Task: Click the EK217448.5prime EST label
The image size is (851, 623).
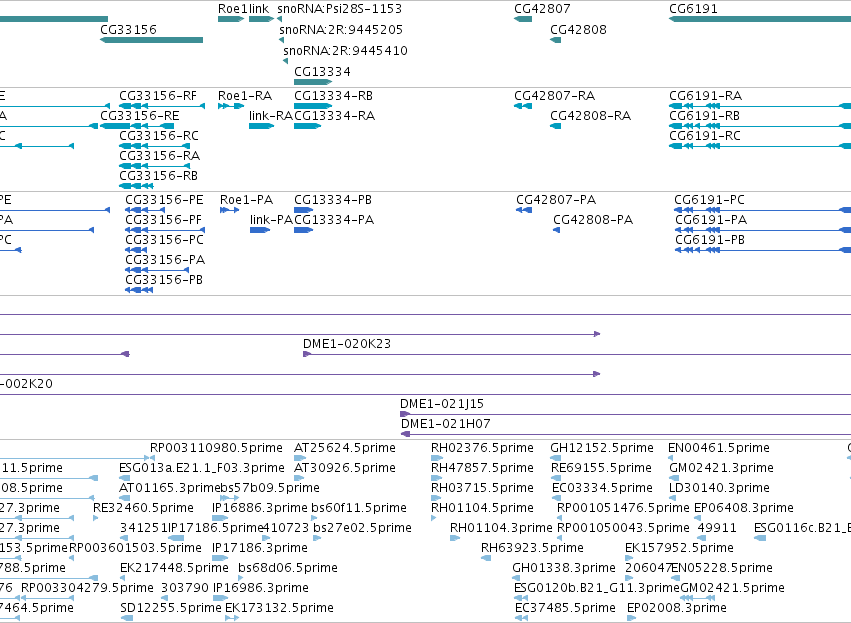Action: 174,568
